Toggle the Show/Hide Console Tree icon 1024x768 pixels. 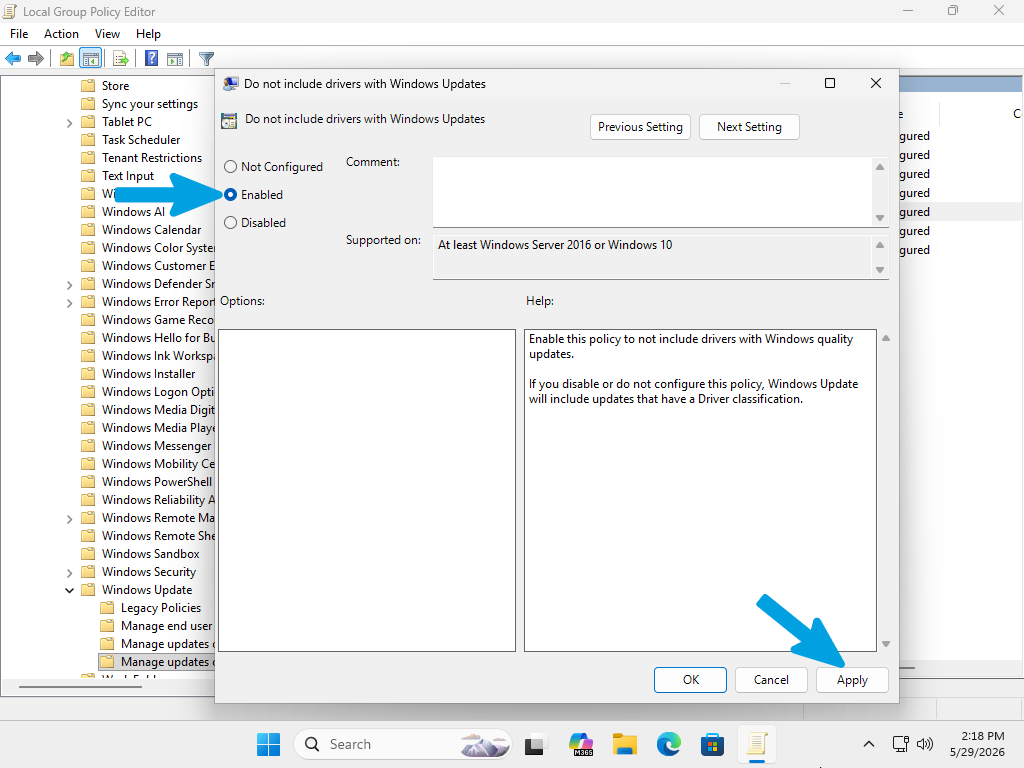click(90, 59)
